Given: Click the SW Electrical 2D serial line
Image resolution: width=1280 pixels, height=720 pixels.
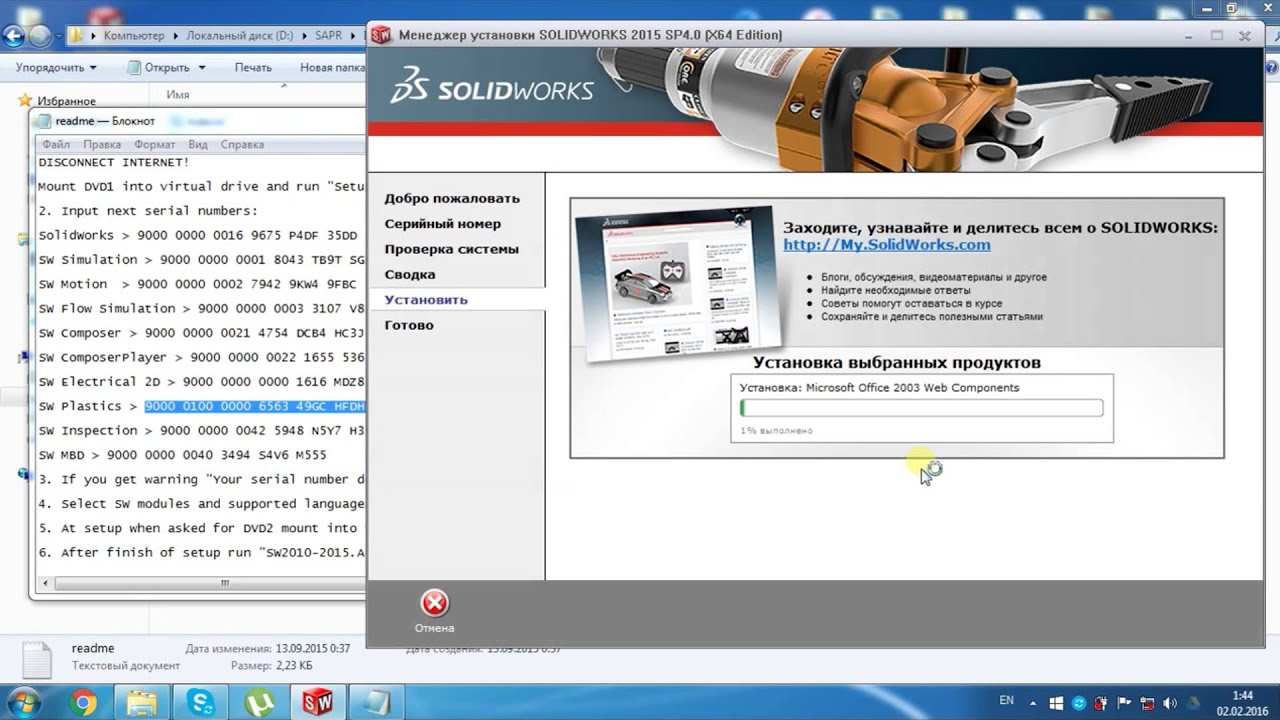Looking at the screenshot, I should pyautogui.click(x=202, y=381).
